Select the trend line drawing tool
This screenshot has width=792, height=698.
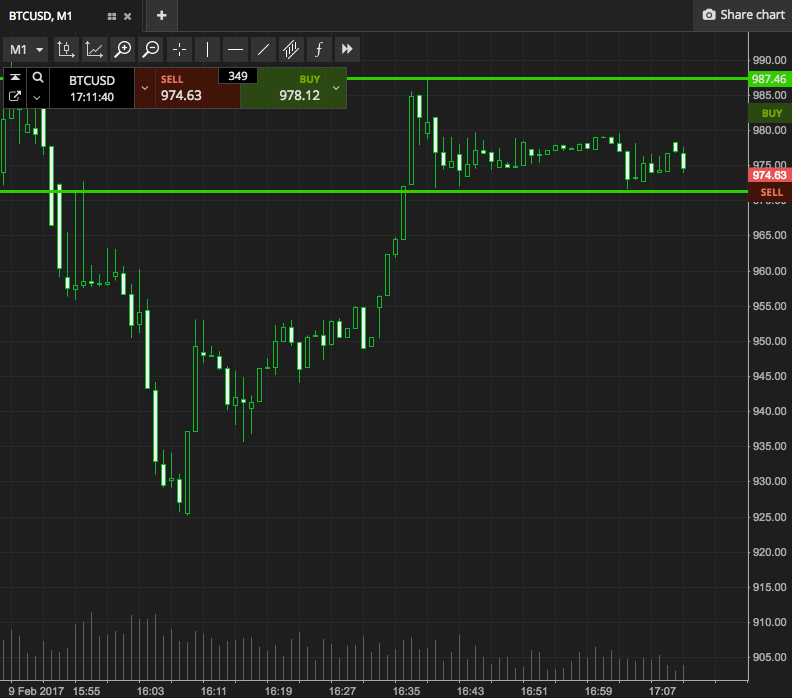pyautogui.click(x=263, y=49)
